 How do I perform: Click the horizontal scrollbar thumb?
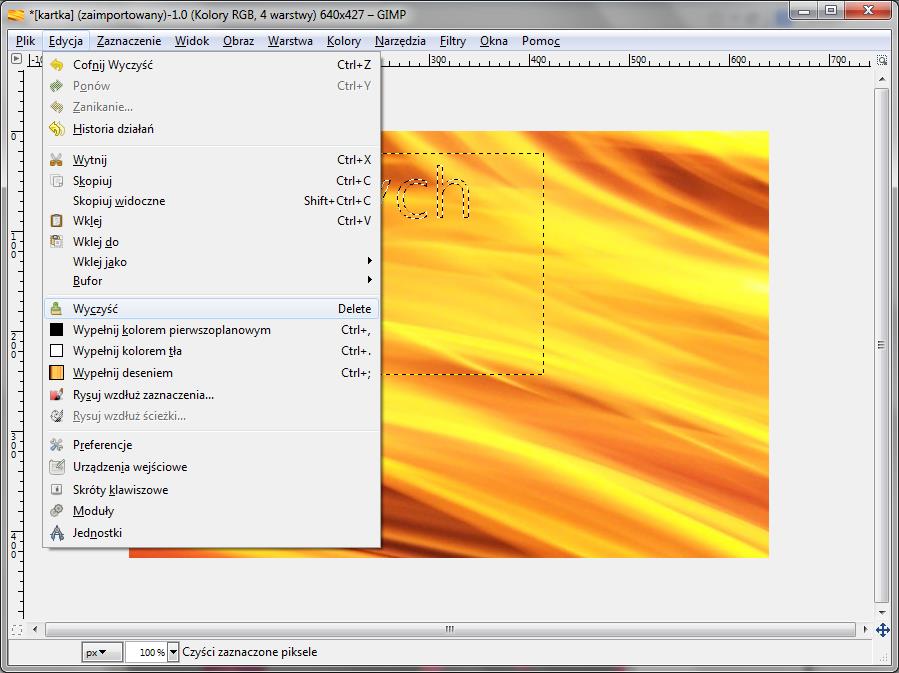450,629
